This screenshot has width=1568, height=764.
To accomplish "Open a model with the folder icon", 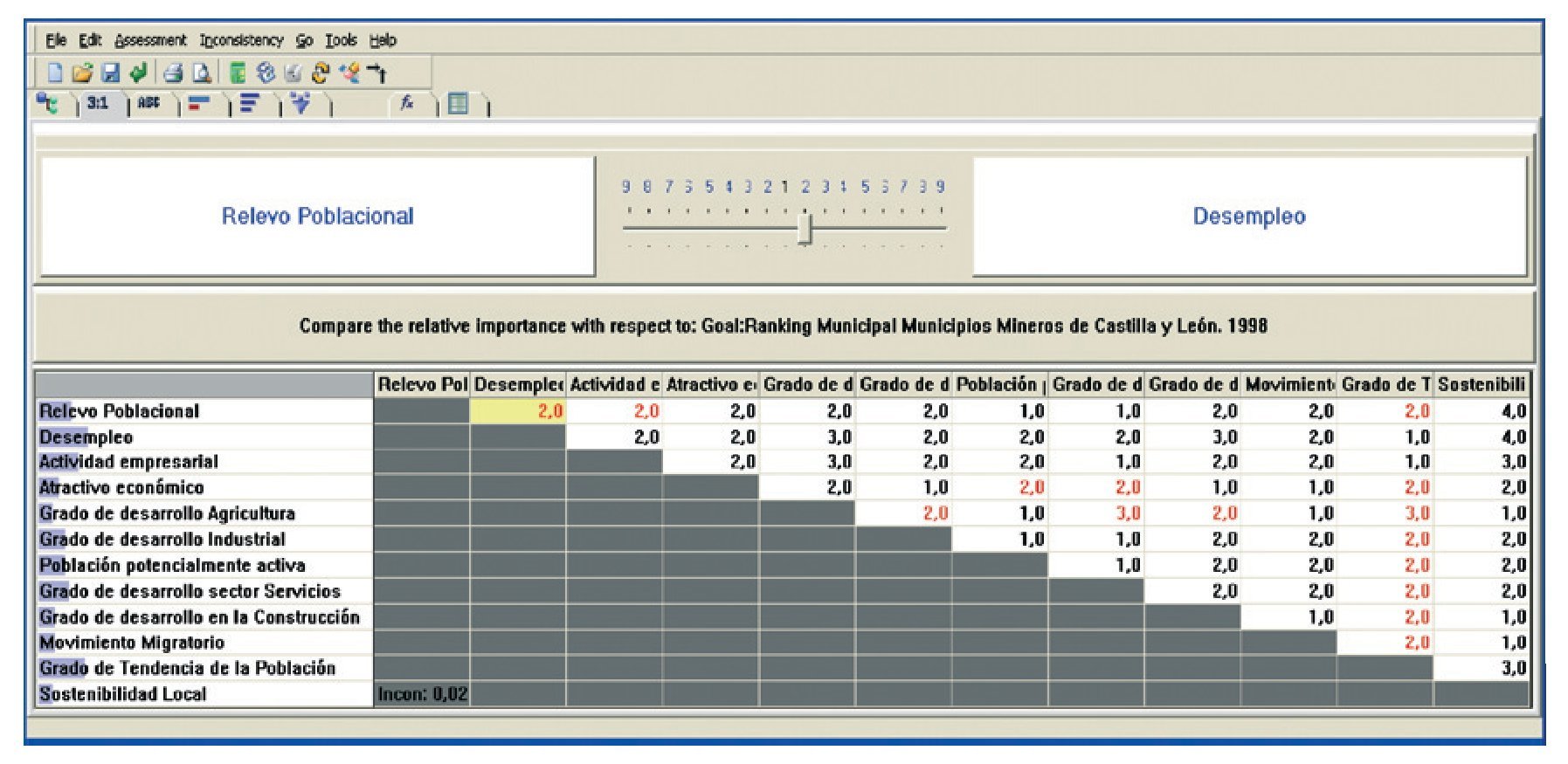I will pos(82,73).
